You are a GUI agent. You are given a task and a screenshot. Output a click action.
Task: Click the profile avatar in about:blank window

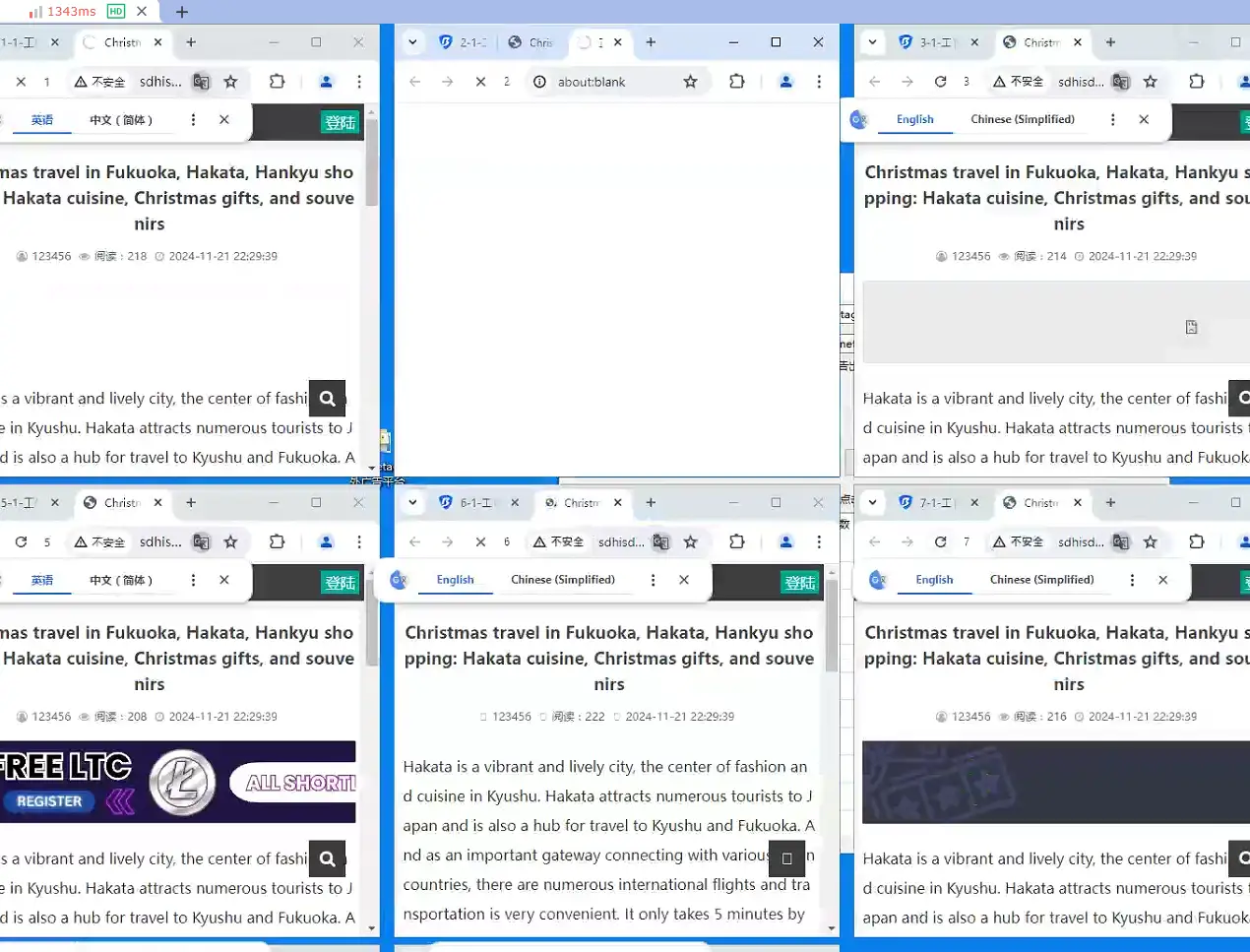(x=785, y=82)
